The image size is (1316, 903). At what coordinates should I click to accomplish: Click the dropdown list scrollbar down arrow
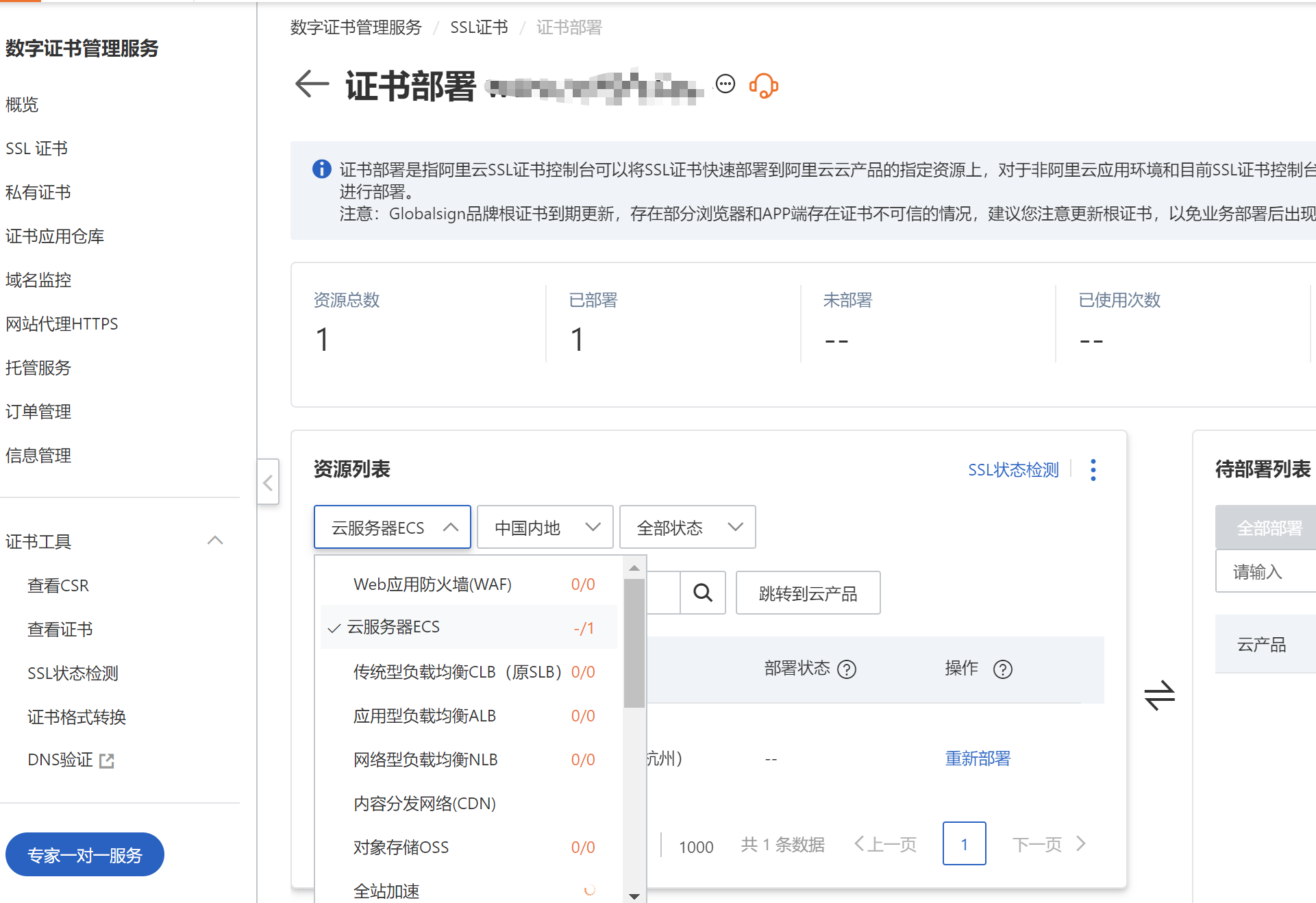pos(634,895)
